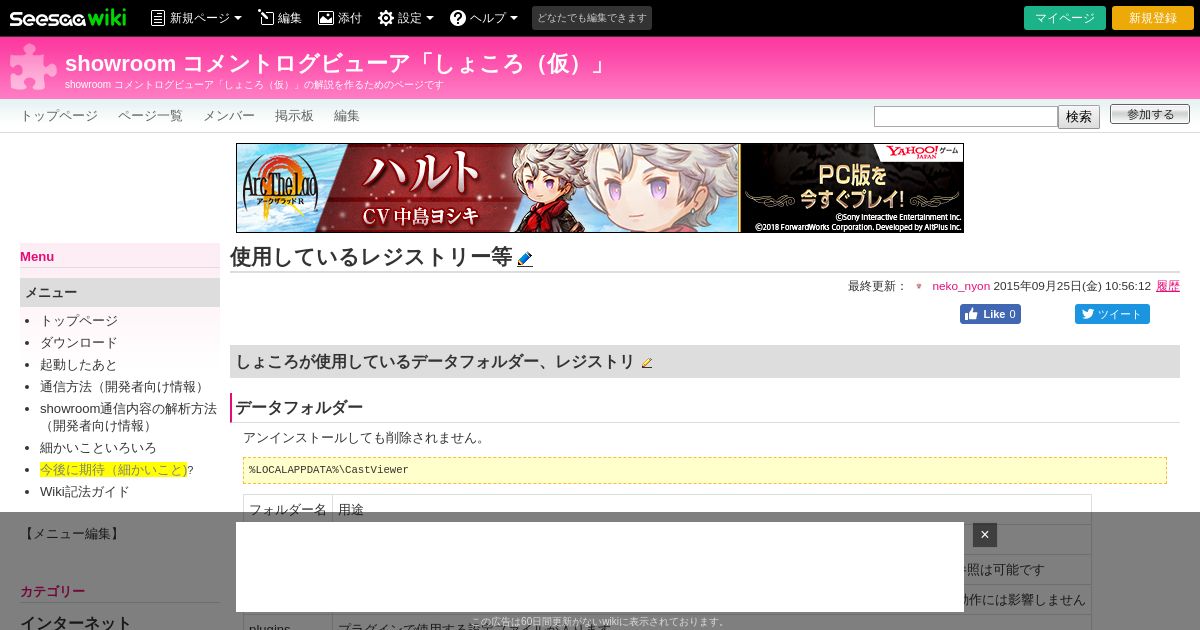This screenshot has width=1200, height=630.
Task: Click the 編集 button in top bar
Action: (279, 18)
